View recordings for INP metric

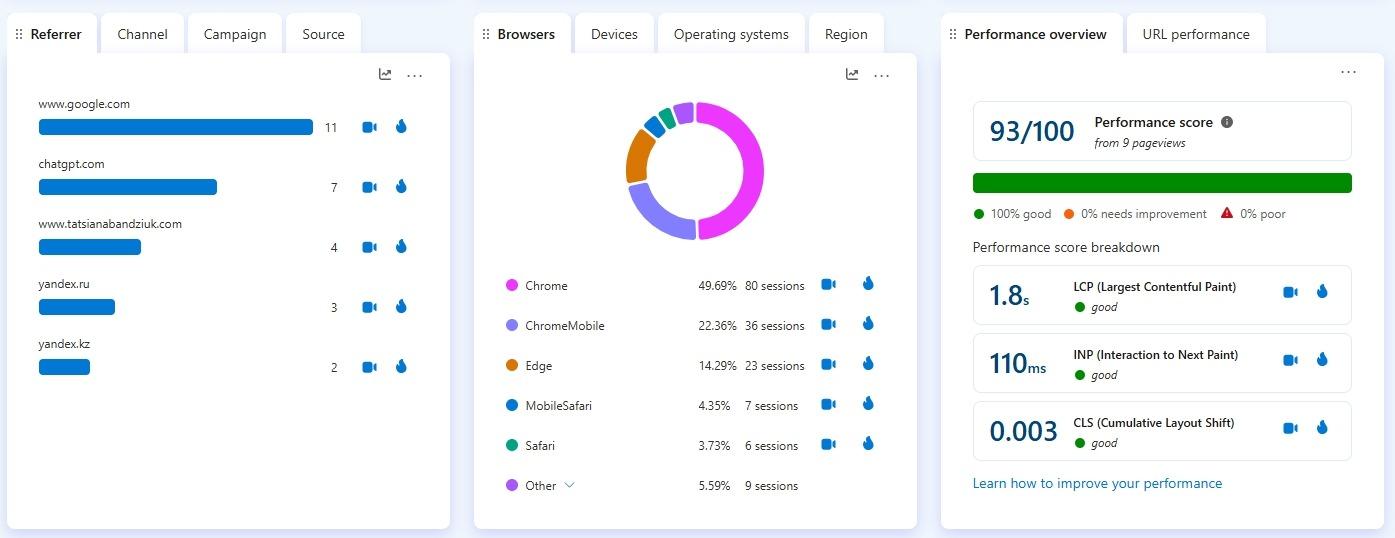click(x=1290, y=360)
